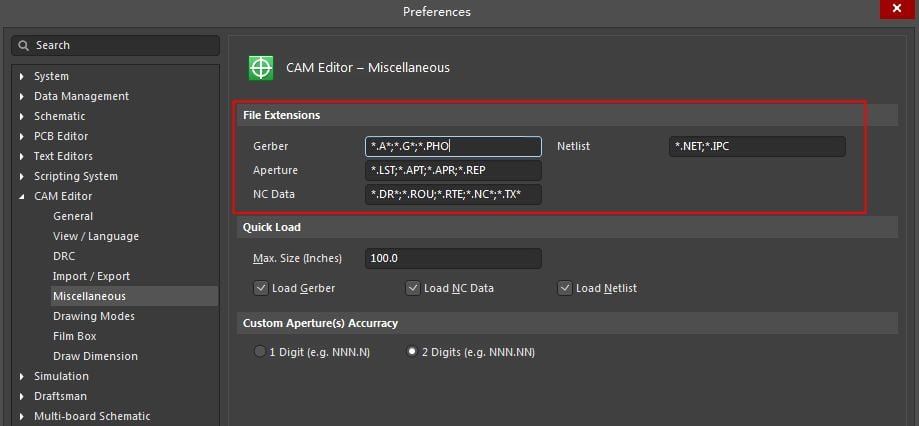The image size is (919, 426).
Task: Select the Miscellaneous tree item
Action: [134, 296]
